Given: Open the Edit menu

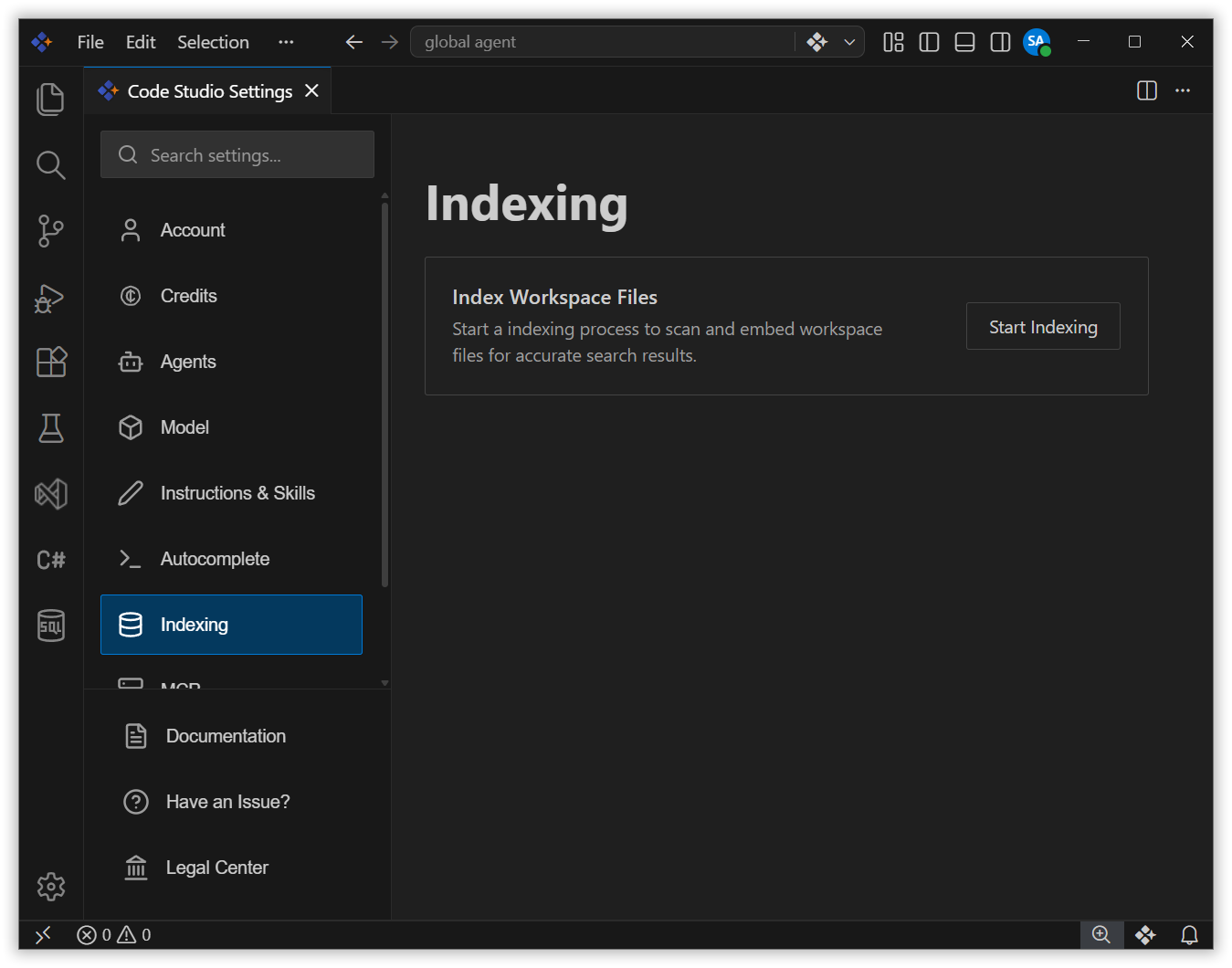Looking at the screenshot, I should [x=141, y=42].
